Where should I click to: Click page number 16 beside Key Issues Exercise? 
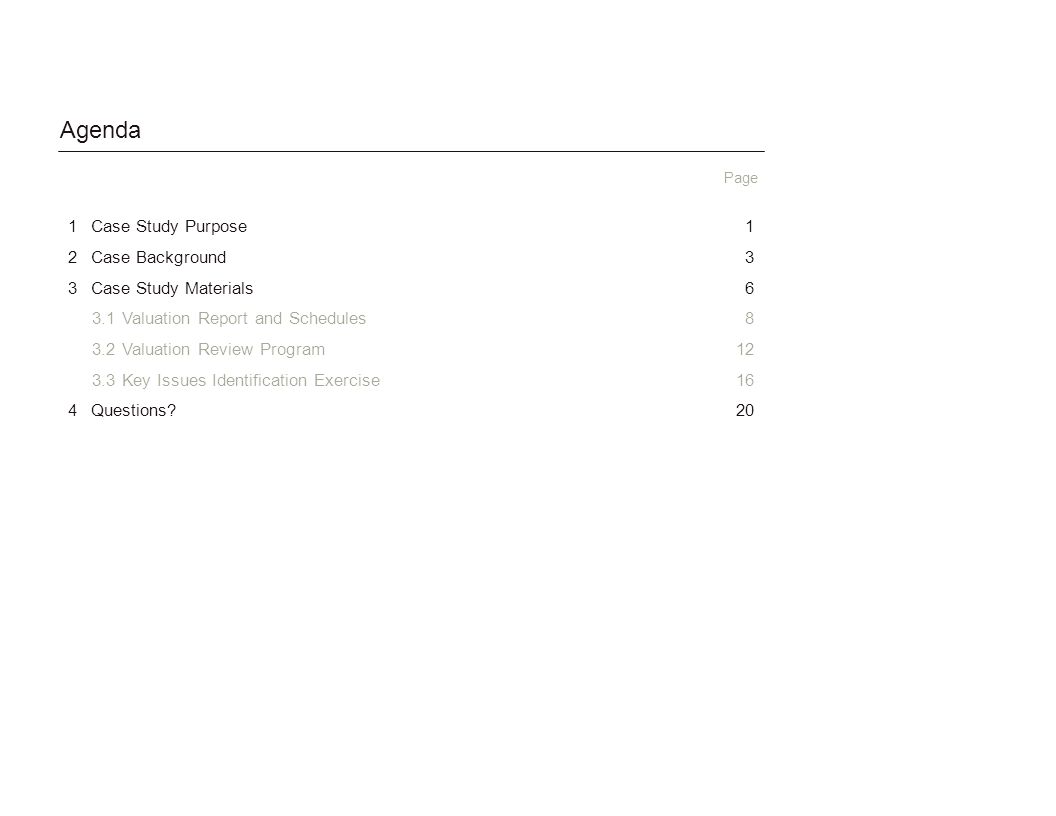745,380
